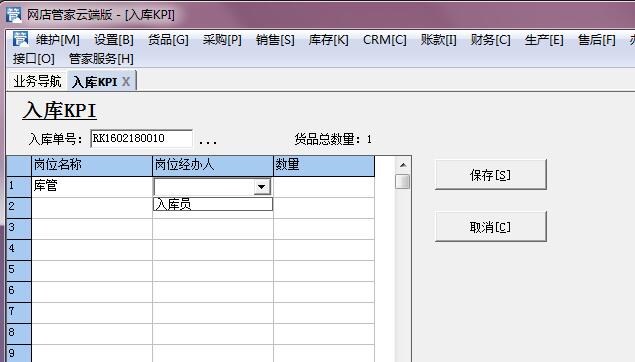Click the 岗位名称 column header
This screenshot has width=635, height=362.
[x=92, y=166]
